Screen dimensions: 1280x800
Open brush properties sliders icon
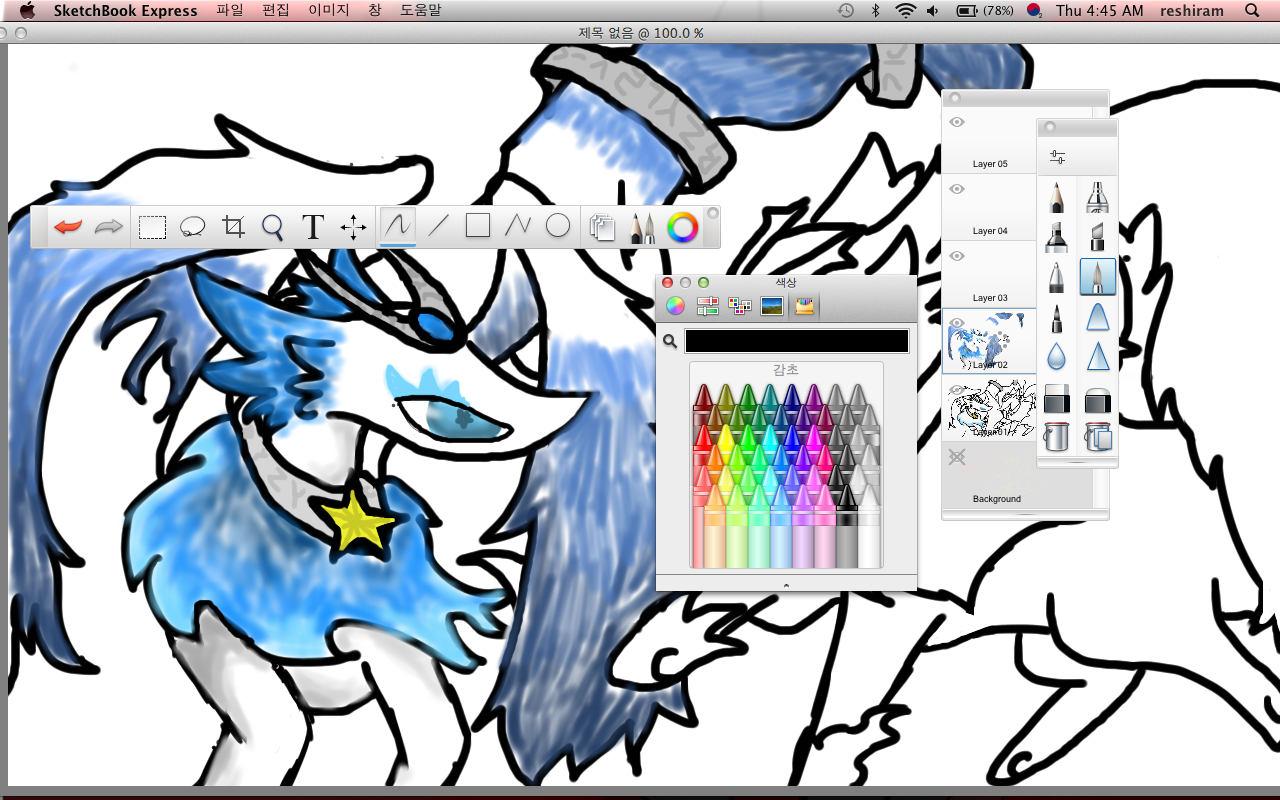tap(1058, 157)
